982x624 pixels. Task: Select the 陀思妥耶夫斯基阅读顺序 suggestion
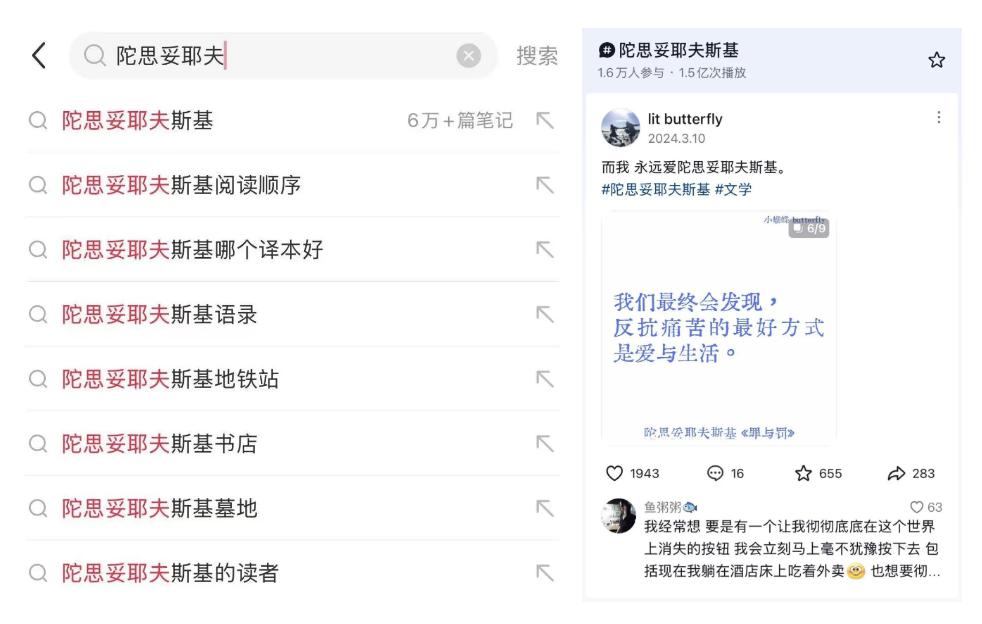coord(292,185)
